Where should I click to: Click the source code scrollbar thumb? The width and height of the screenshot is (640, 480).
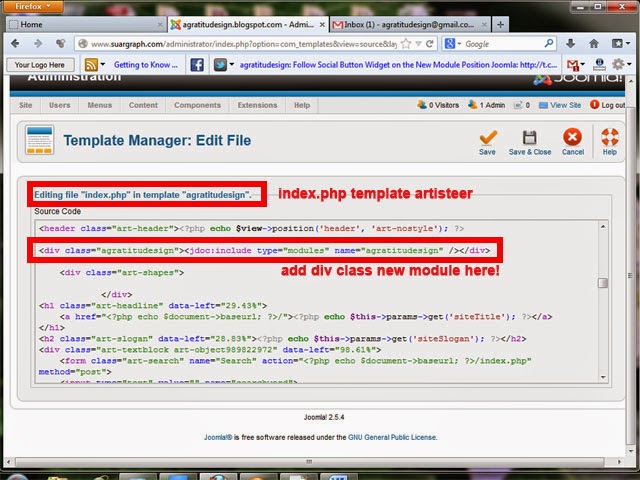[x=603, y=282]
